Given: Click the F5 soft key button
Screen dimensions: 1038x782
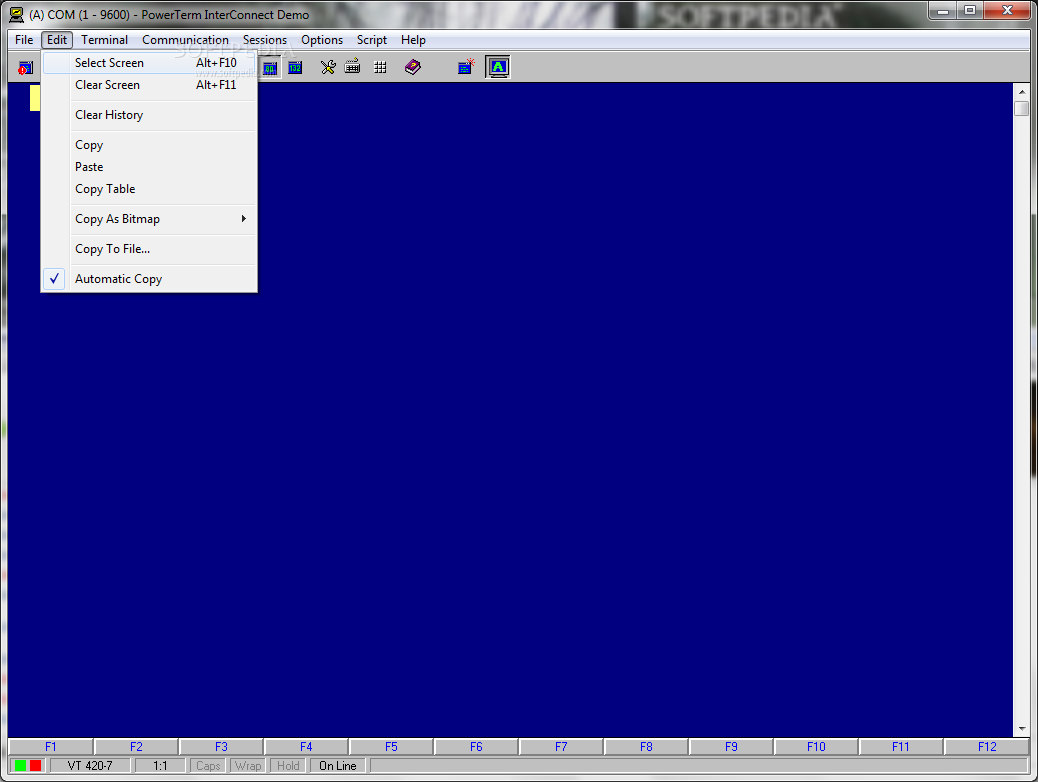Looking at the screenshot, I should coord(391,747).
